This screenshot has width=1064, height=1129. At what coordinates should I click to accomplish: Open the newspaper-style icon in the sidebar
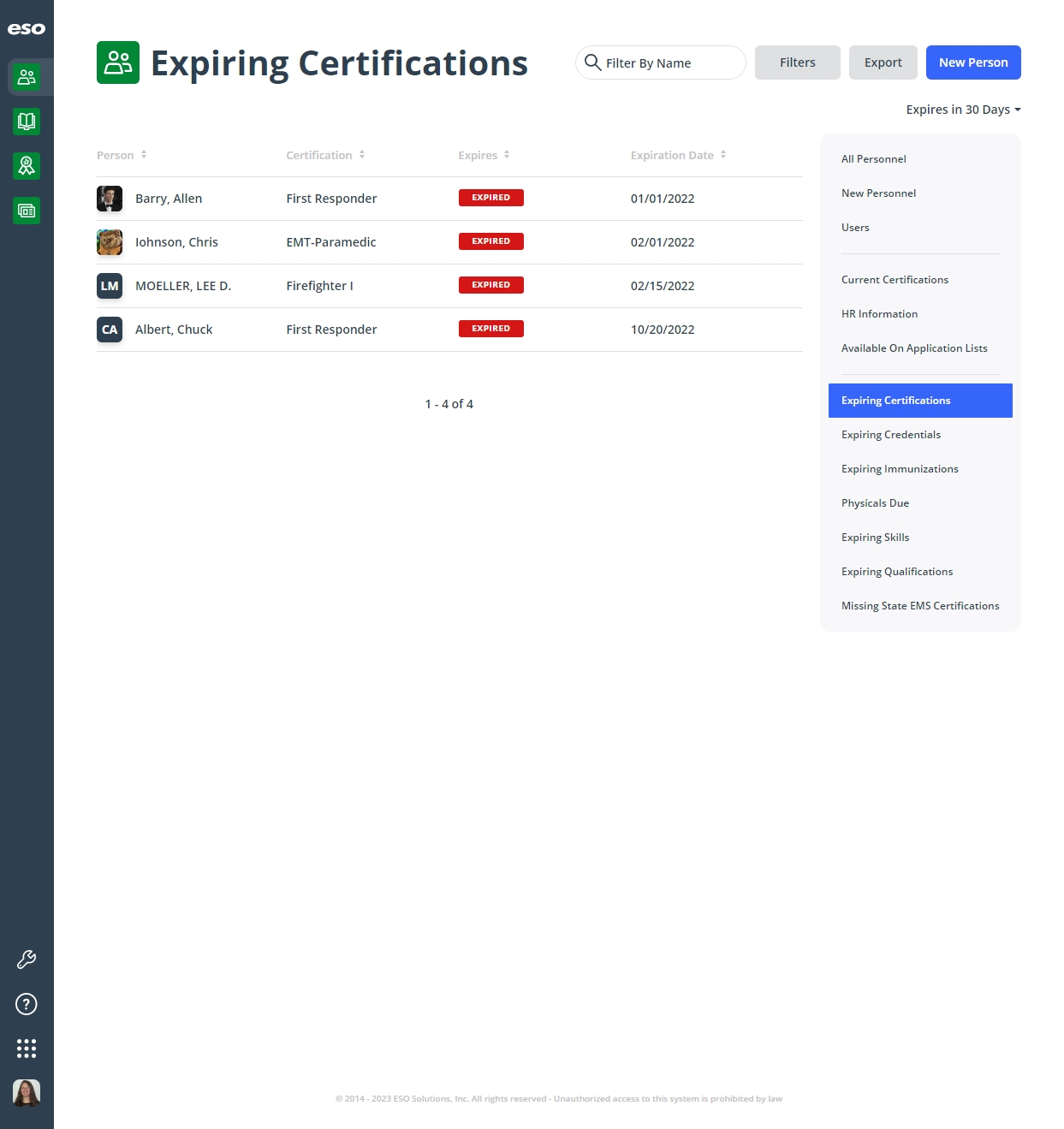click(x=27, y=211)
